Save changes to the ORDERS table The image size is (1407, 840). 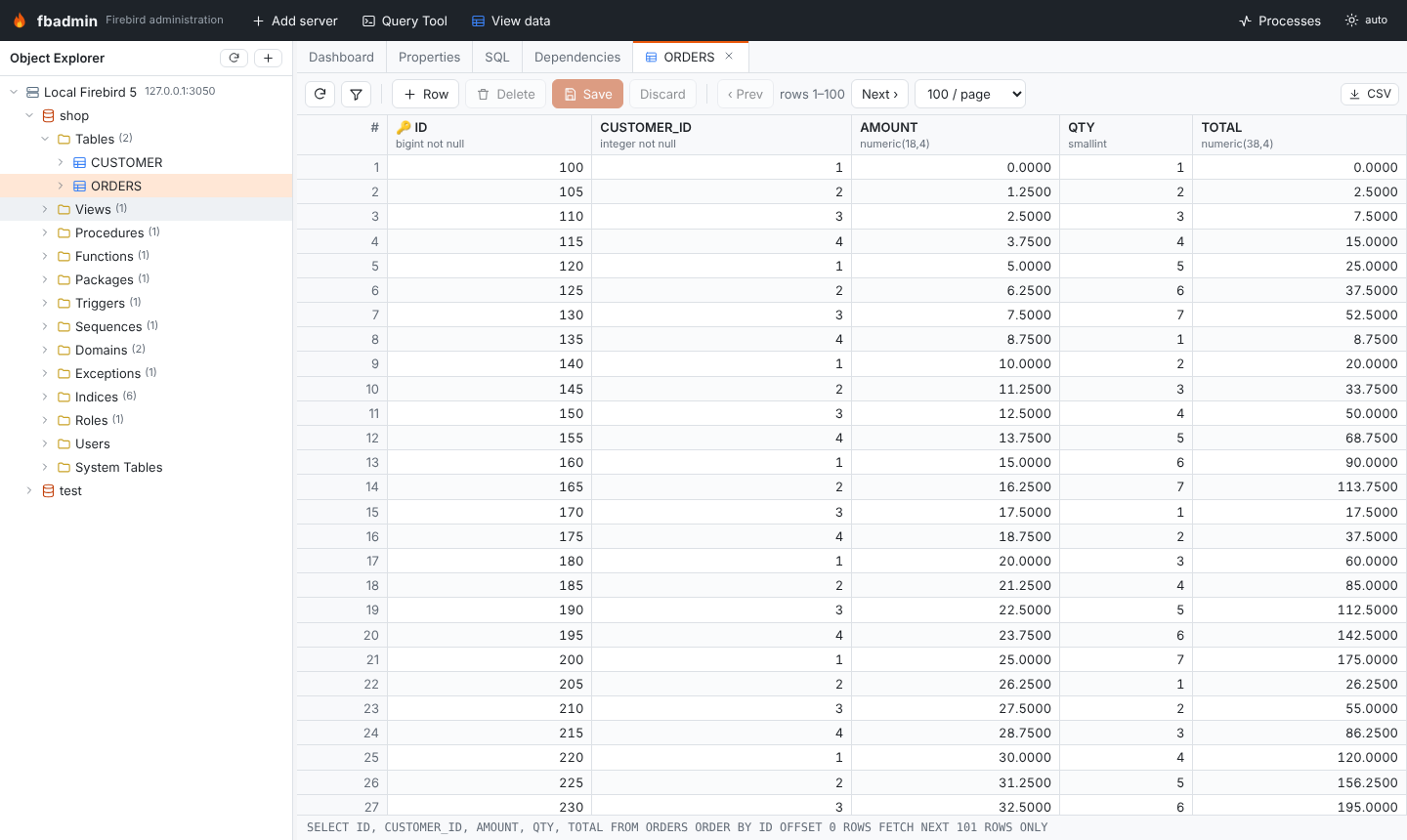tap(588, 94)
